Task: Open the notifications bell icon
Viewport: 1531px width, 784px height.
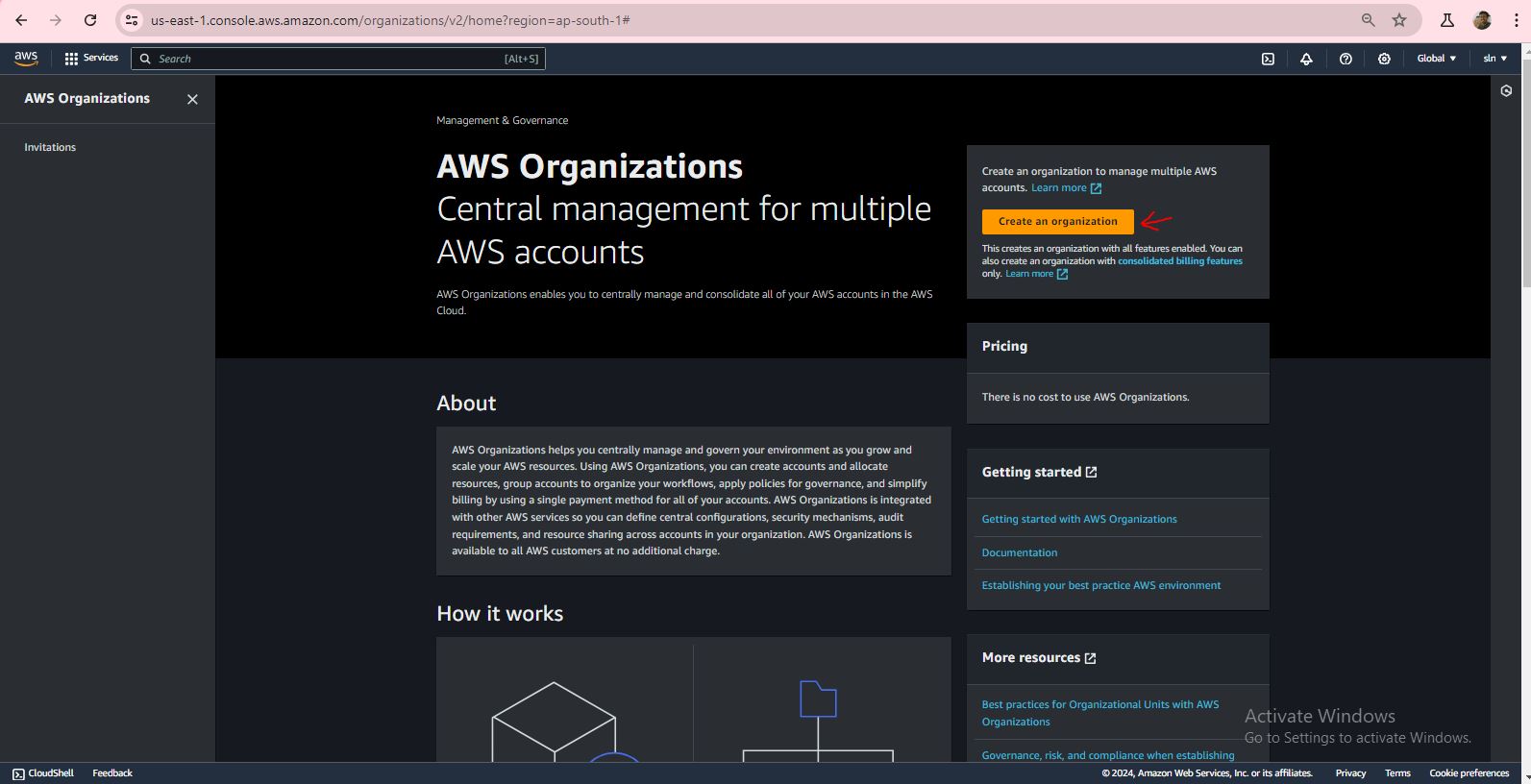Action: point(1306,59)
